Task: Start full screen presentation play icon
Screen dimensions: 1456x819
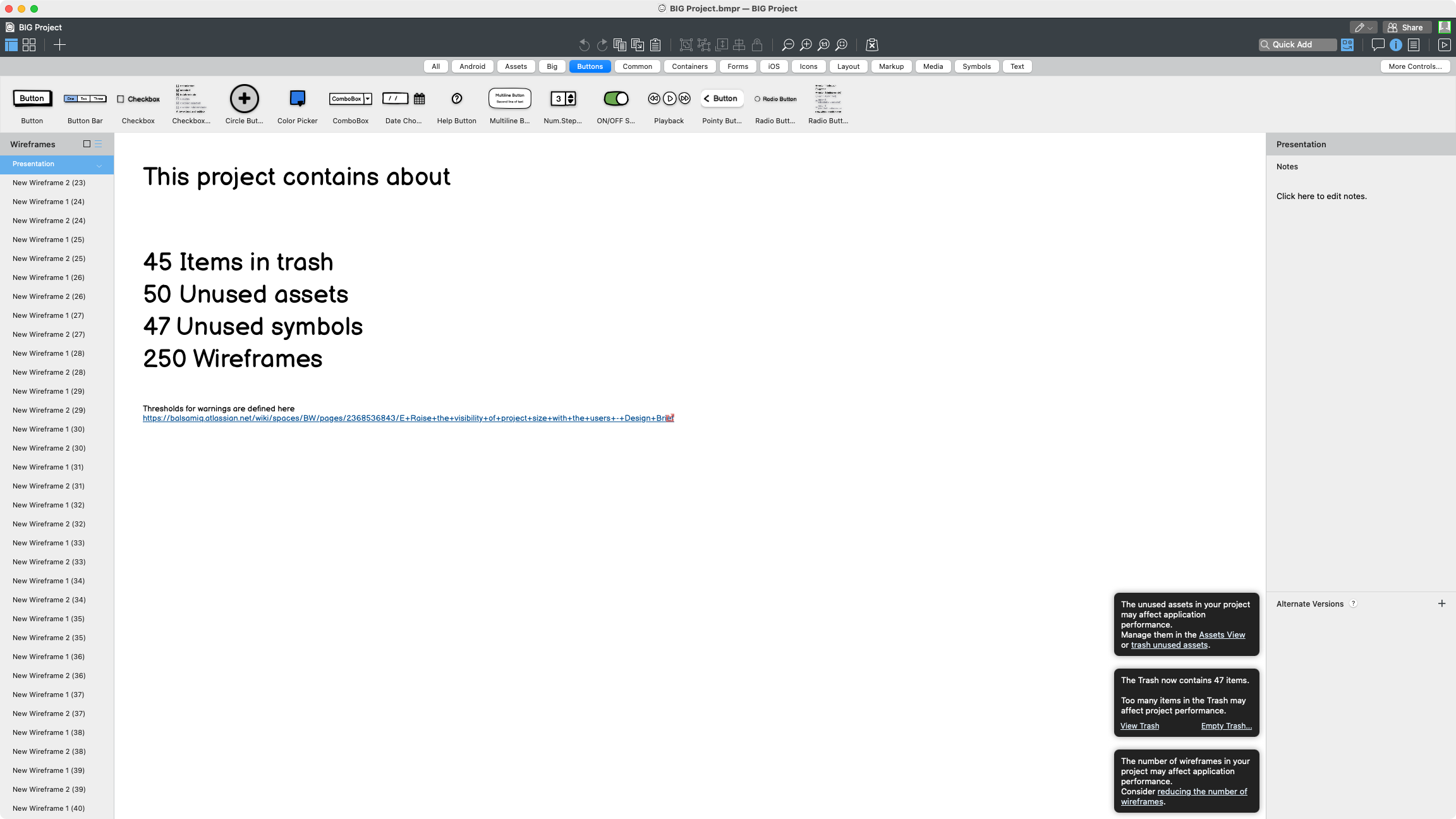Action: [x=1444, y=45]
